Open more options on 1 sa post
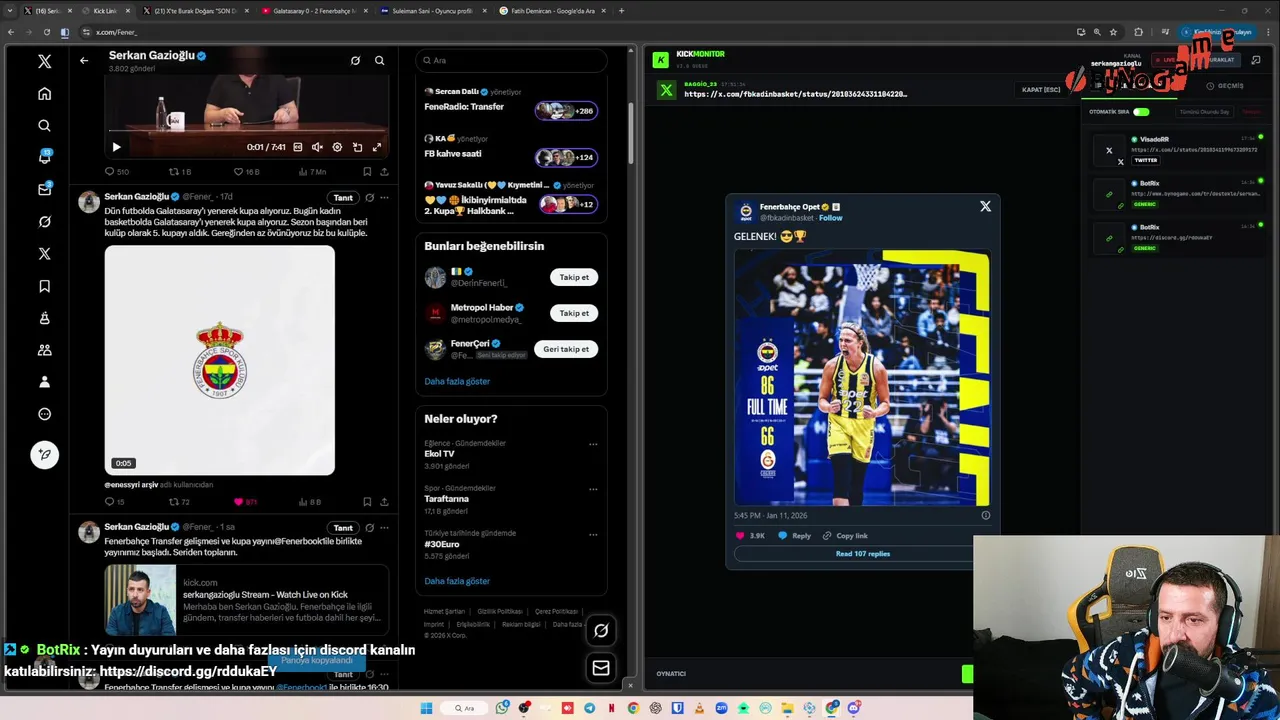Screen dimensions: 1280x720 (x=384, y=527)
